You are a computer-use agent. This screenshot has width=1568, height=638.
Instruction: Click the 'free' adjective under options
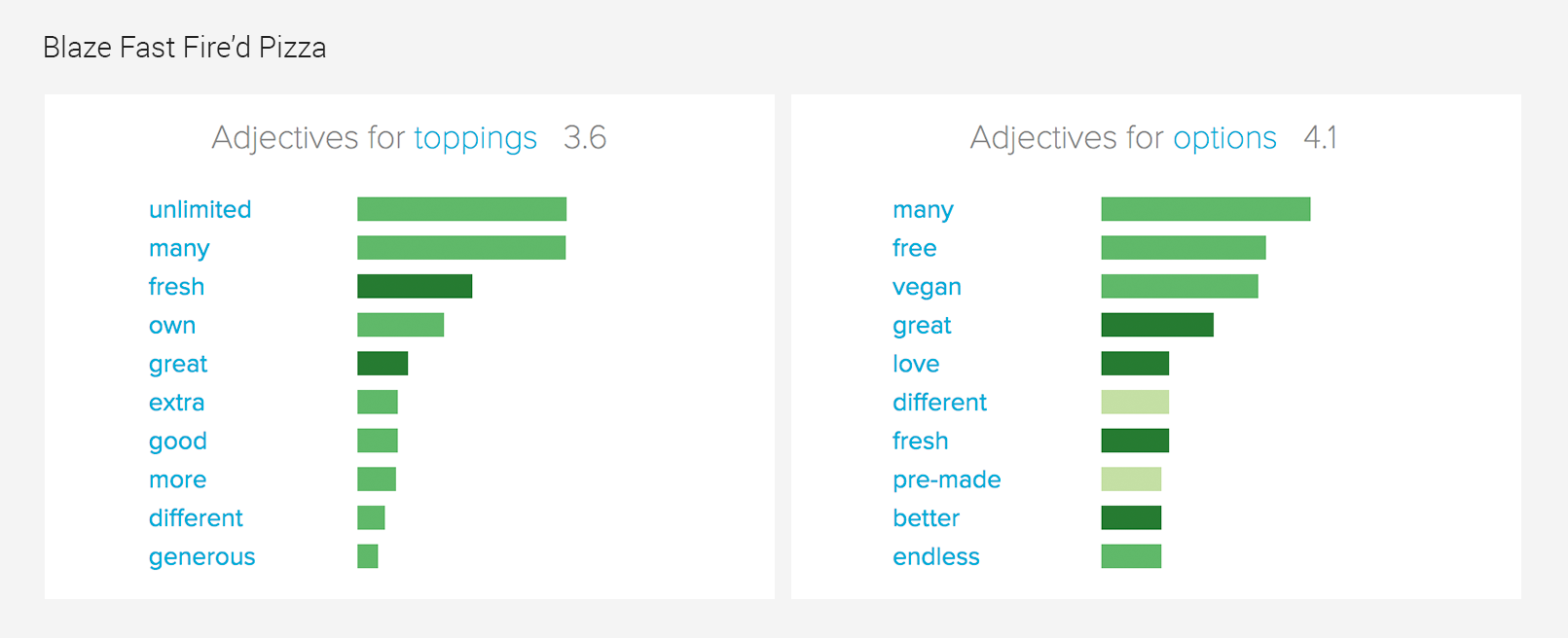coord(914,248)
